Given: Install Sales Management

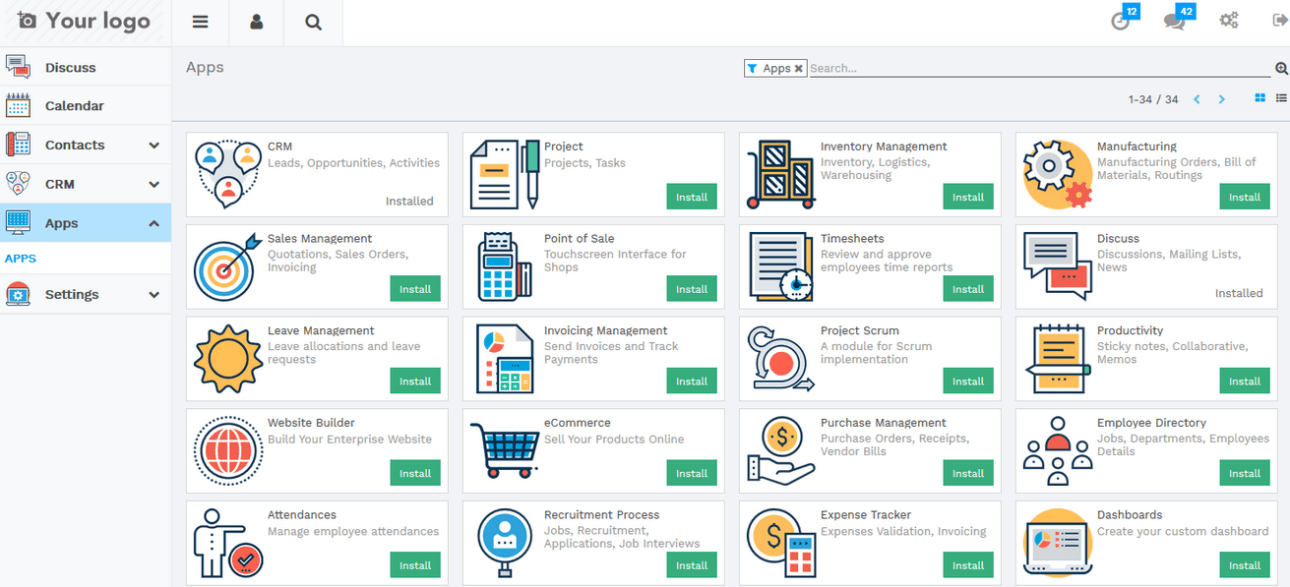Looking at the screenshot, I should [x=415, y=289].
